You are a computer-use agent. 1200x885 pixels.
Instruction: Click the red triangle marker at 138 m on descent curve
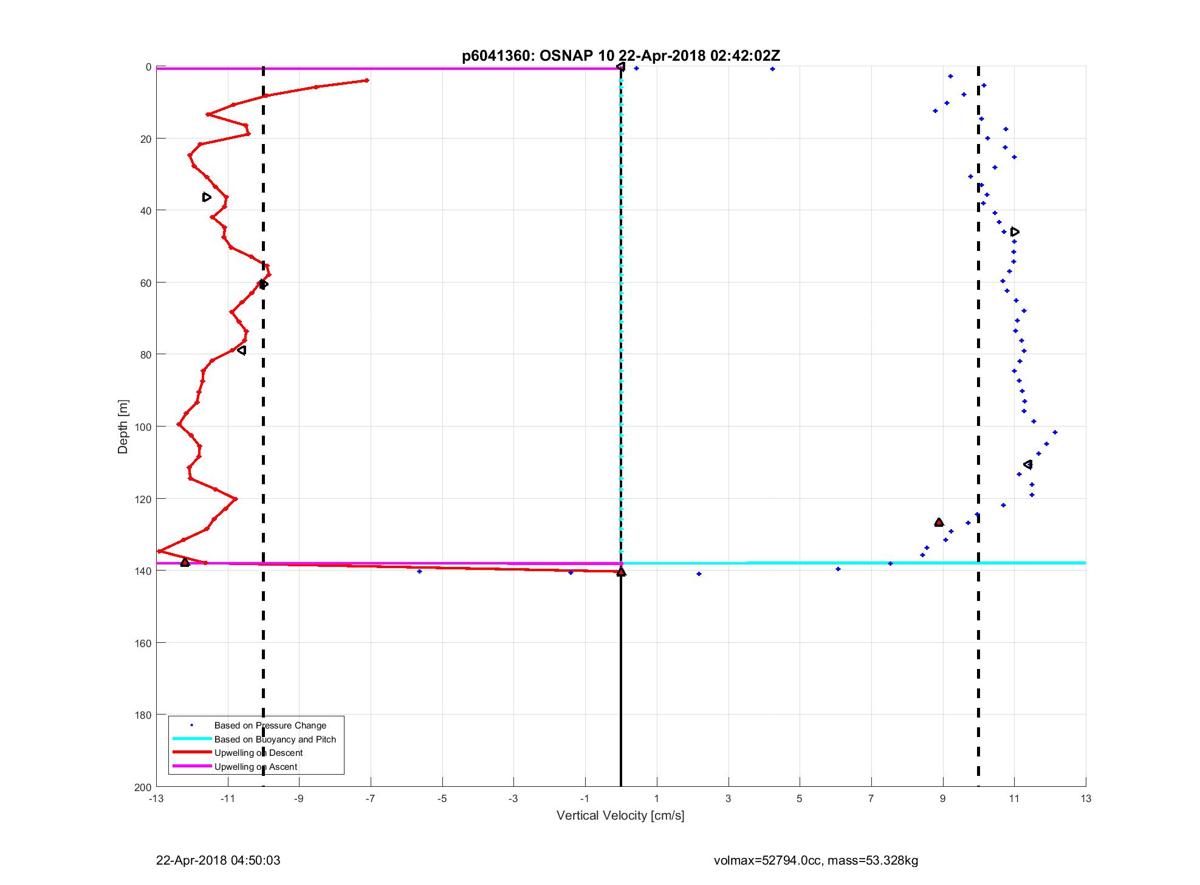point(185,562)
